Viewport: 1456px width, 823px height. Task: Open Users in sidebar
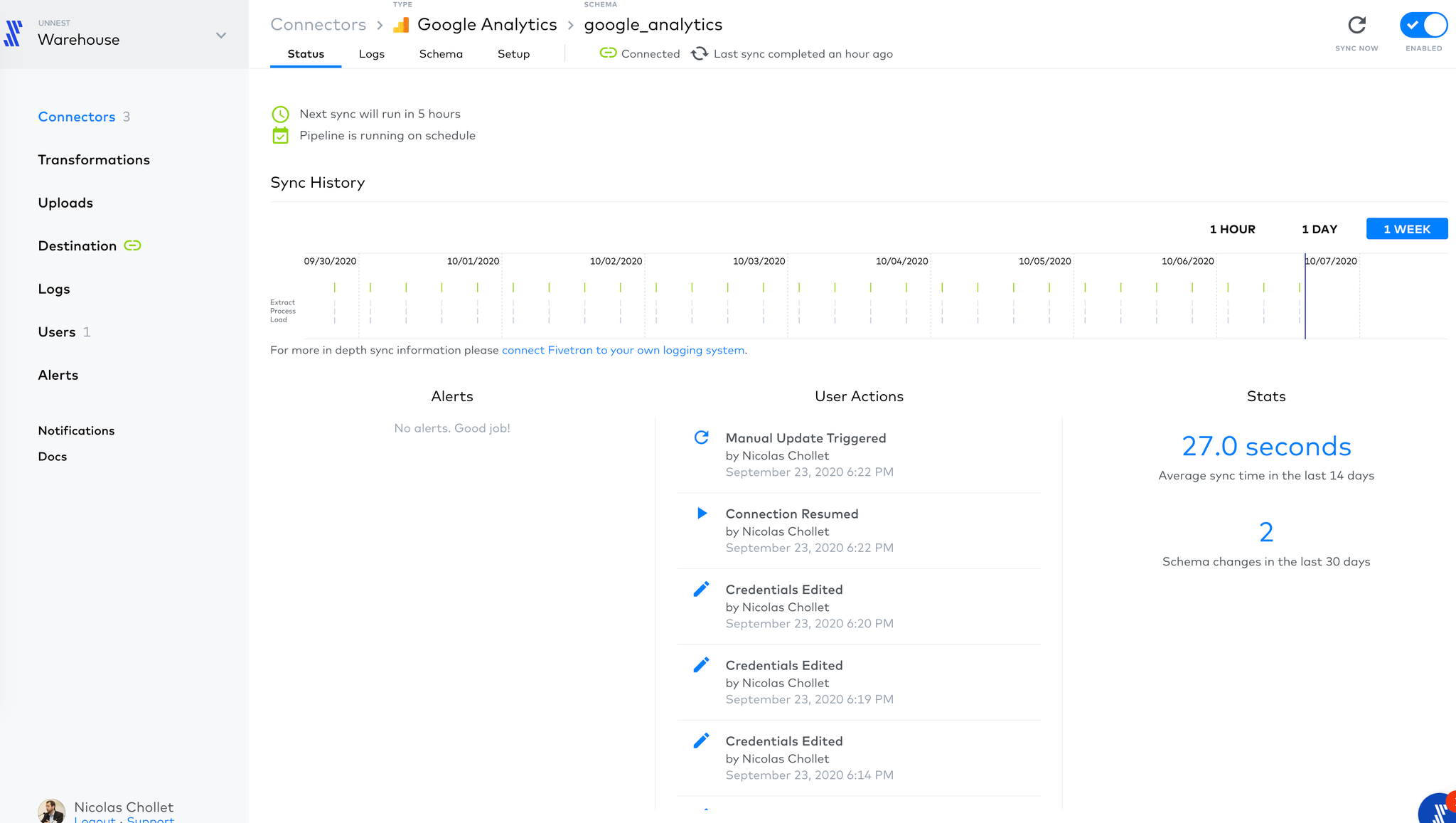(57, 332)
